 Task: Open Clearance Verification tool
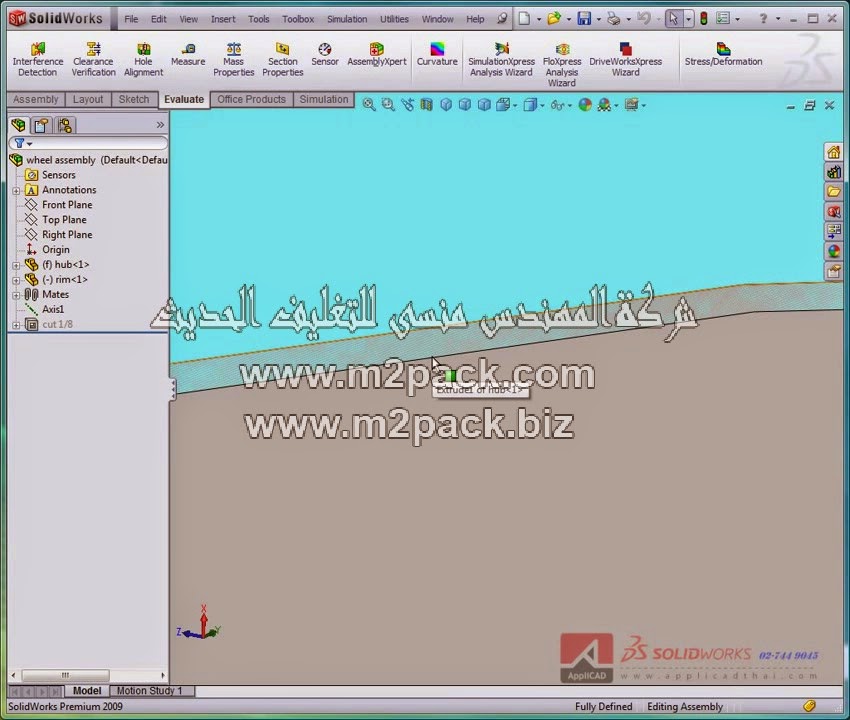coord(93,60)
